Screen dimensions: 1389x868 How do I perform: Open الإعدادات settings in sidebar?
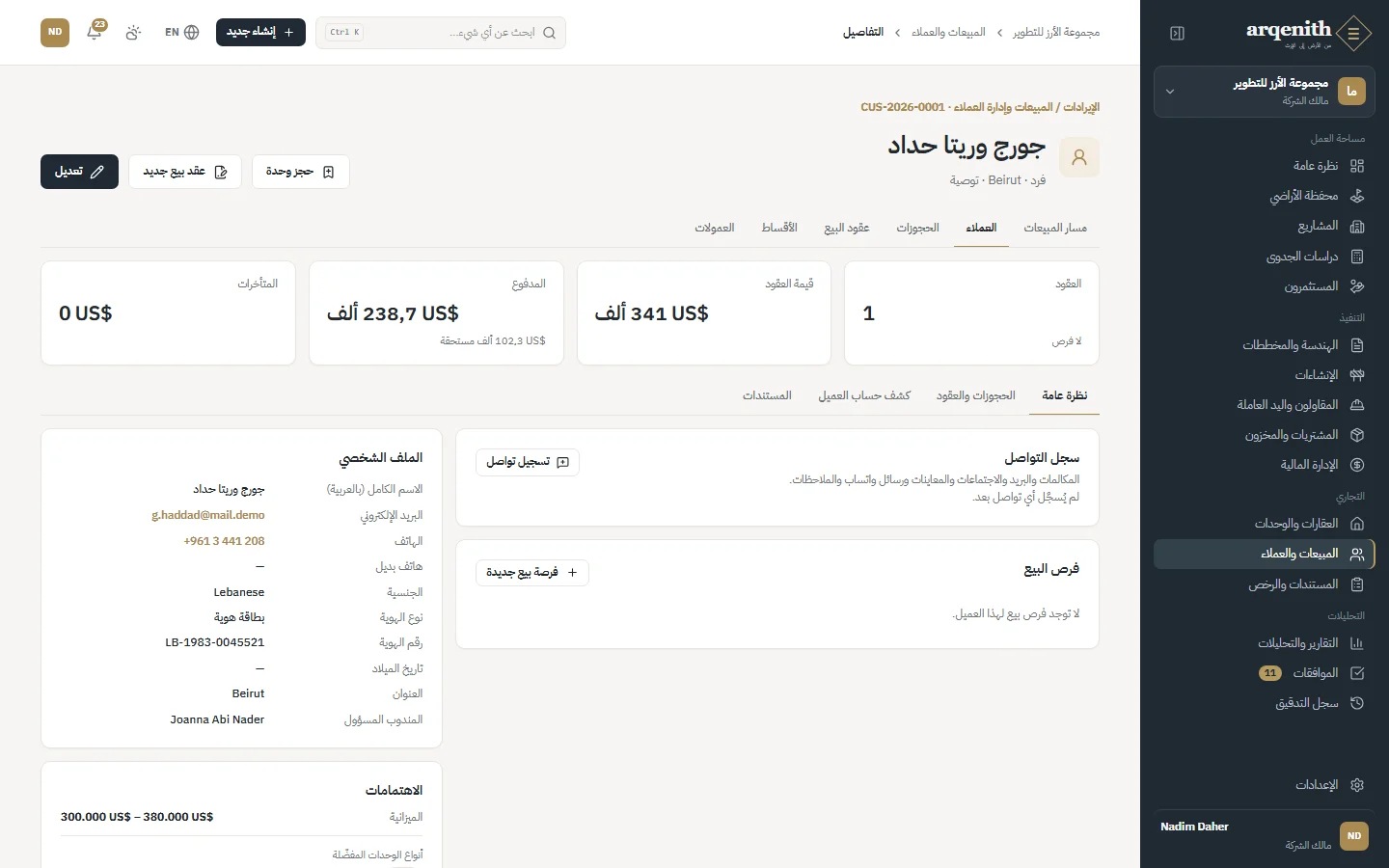[x=1264, y=785]
